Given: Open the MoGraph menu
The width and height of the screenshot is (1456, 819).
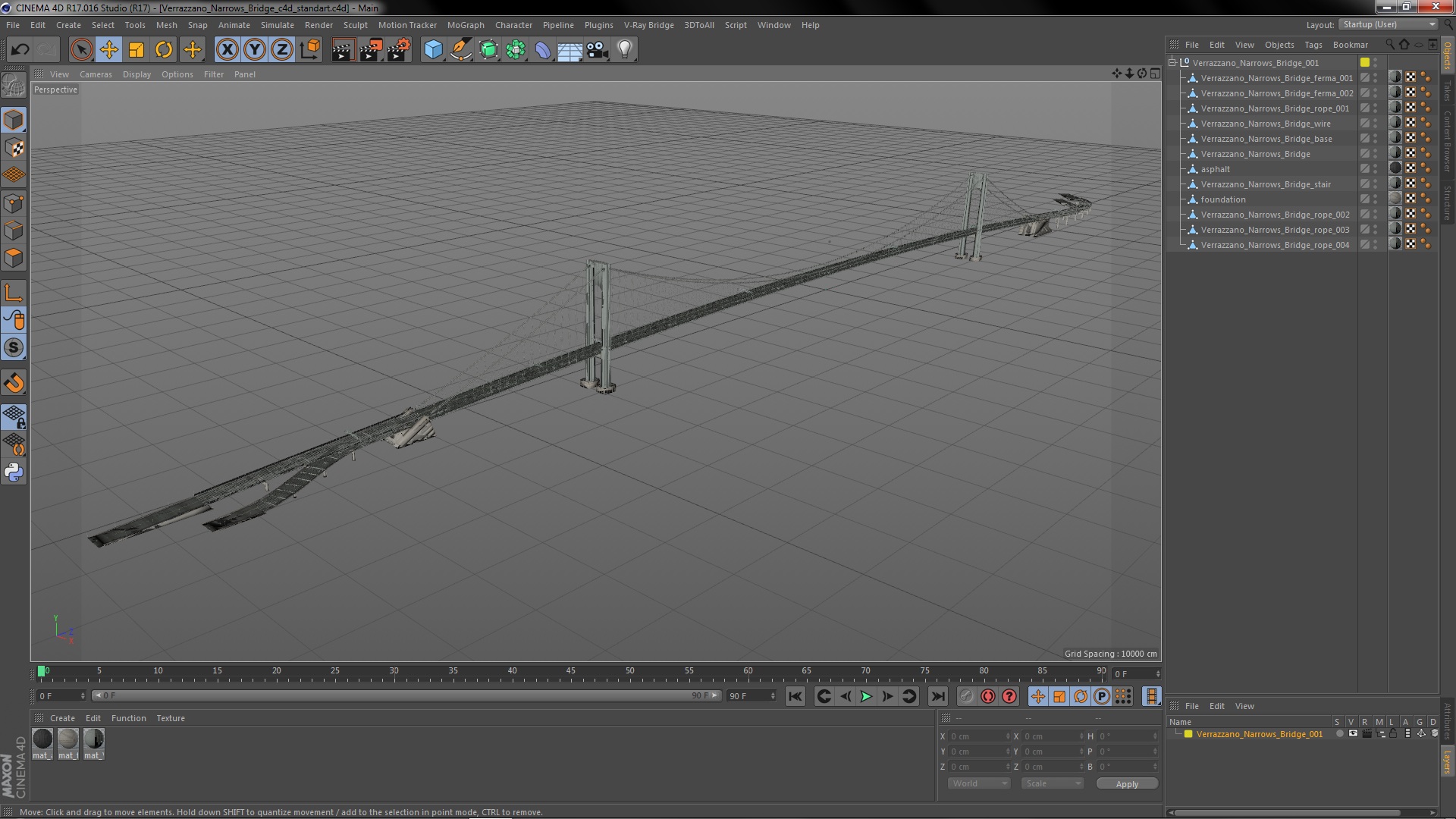Looking at the screenshot, I should [466, 25].
